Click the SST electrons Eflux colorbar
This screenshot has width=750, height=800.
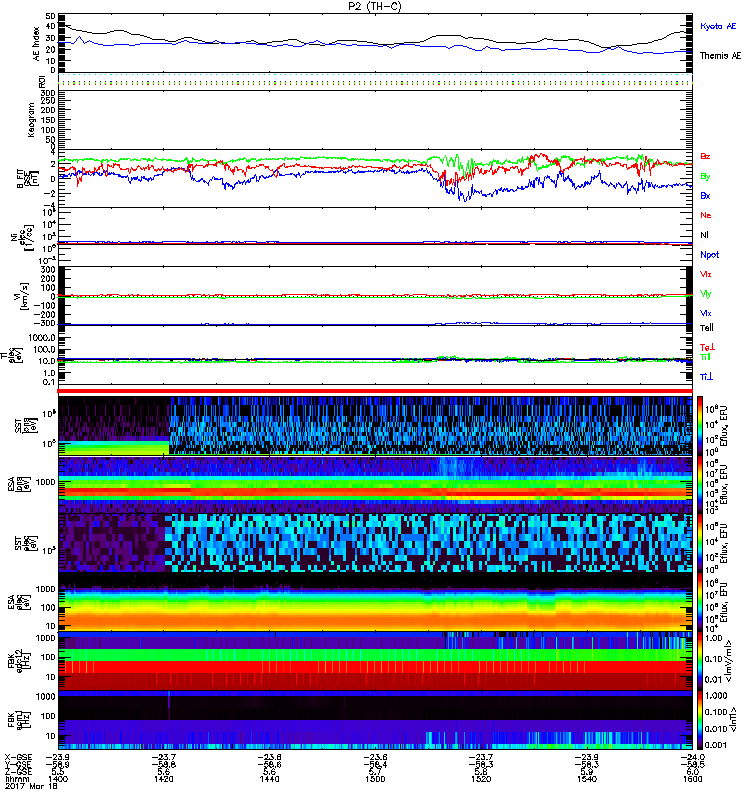click(700, 543)
